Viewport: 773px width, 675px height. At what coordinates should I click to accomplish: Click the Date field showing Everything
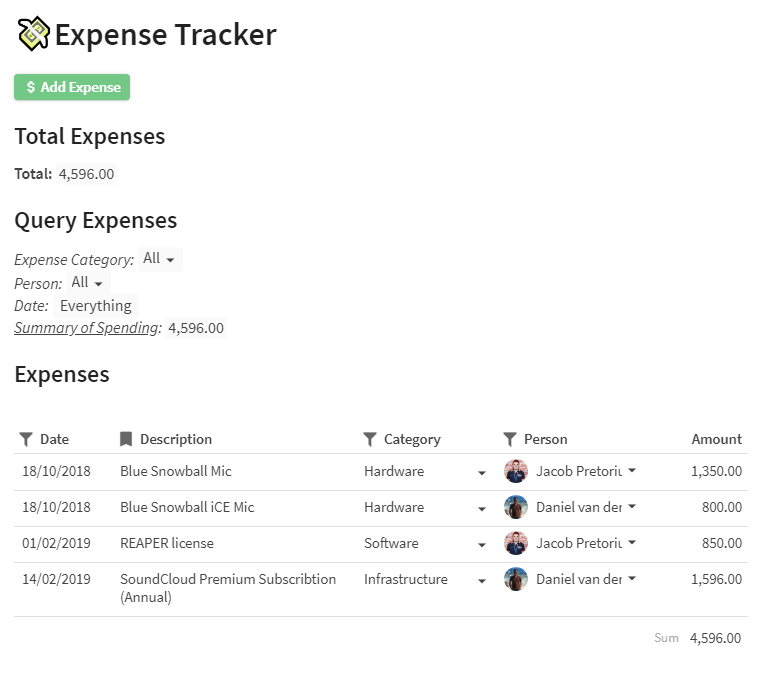95,306
